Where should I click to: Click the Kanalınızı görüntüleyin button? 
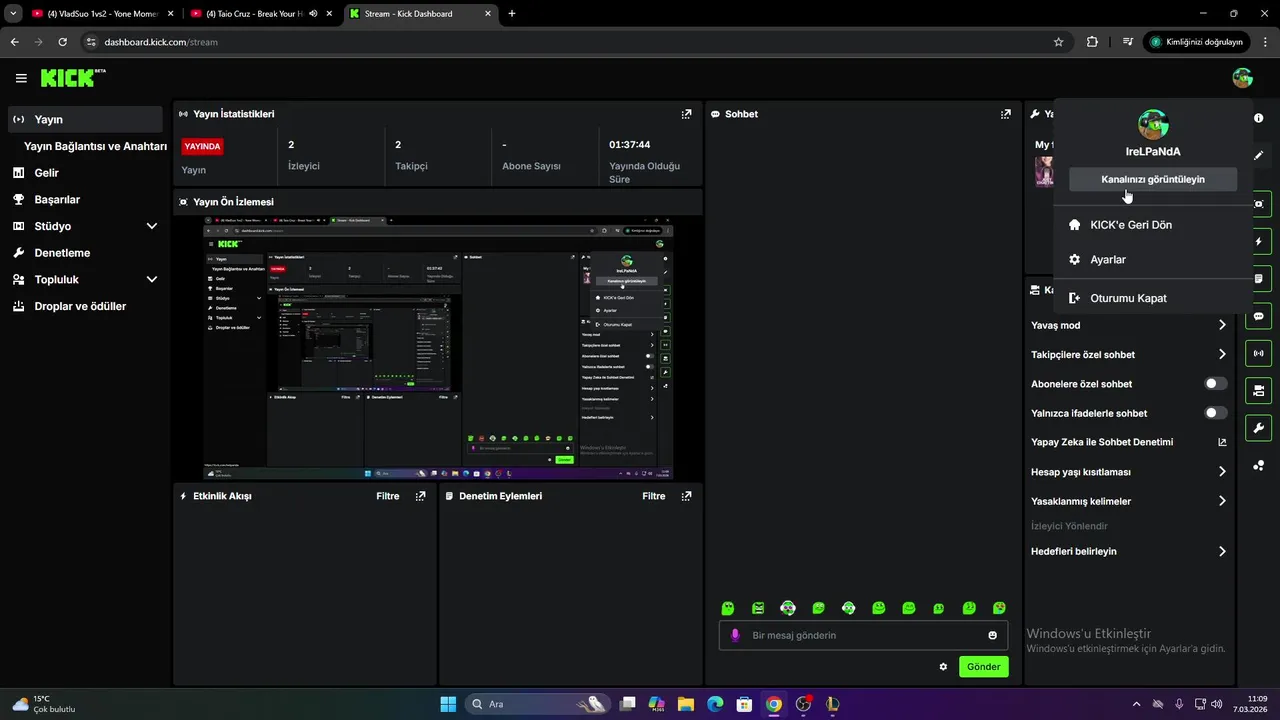tap(1153, 179)
